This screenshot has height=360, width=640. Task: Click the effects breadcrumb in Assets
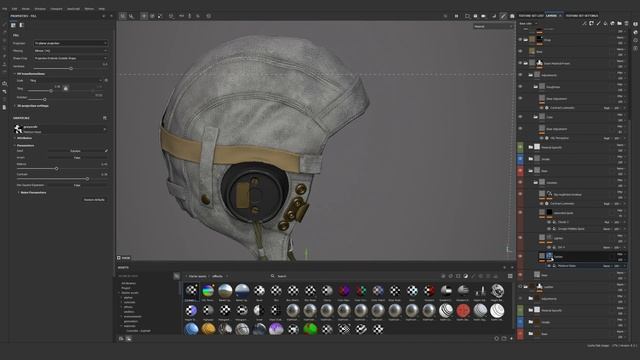[x=217, y=276]
